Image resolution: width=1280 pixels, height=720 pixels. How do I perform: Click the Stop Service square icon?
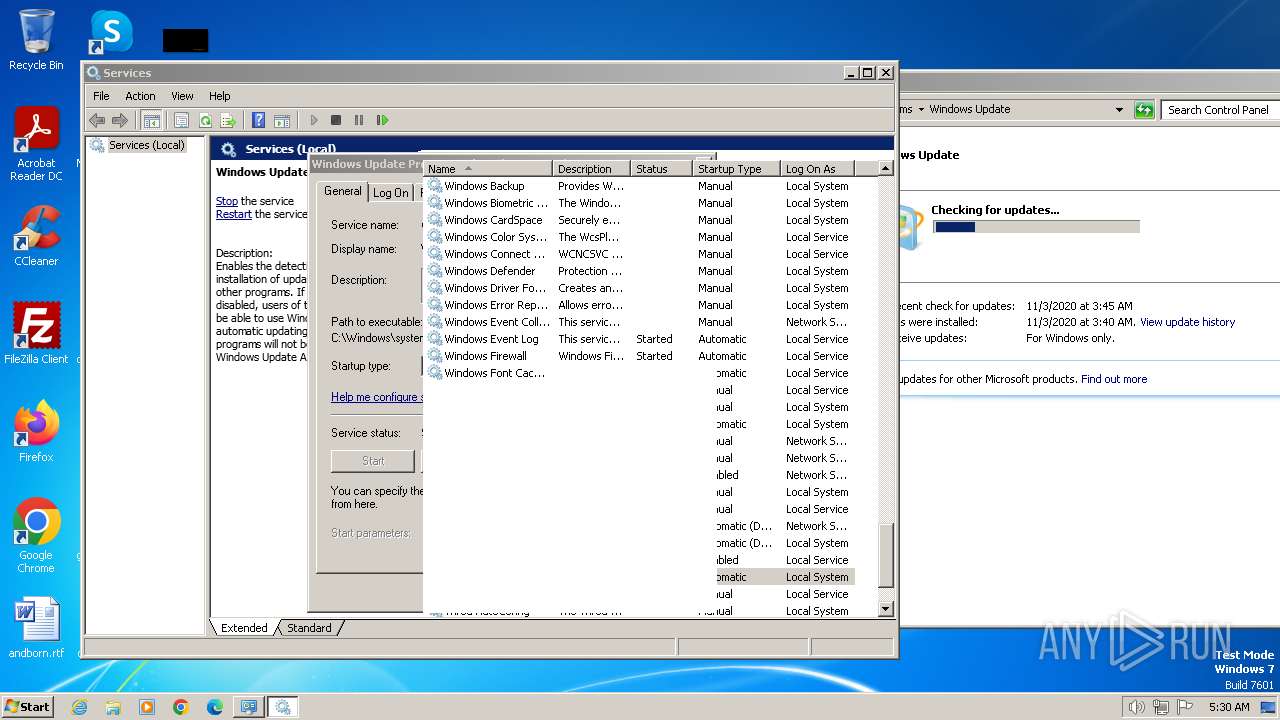pyautogui.click(x=336, y=120)
